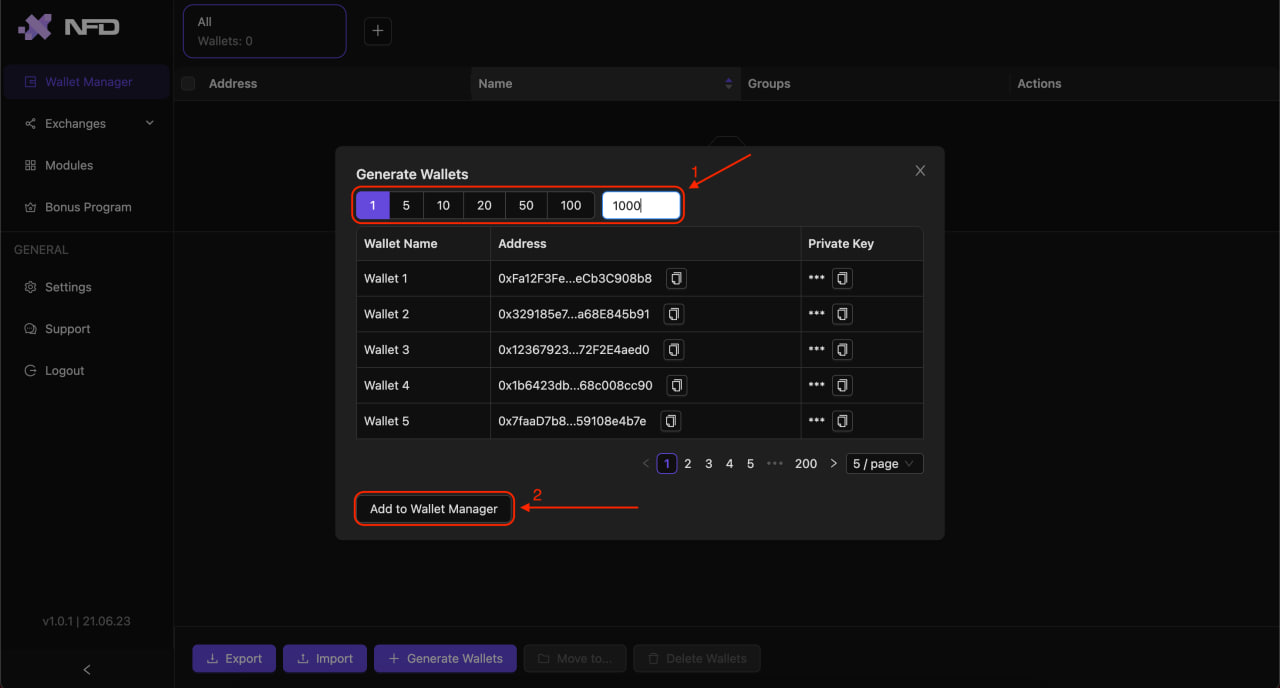Select 20 wallets count option
The height and width of the screenshot is (688, 1280).
pos(484,205)
